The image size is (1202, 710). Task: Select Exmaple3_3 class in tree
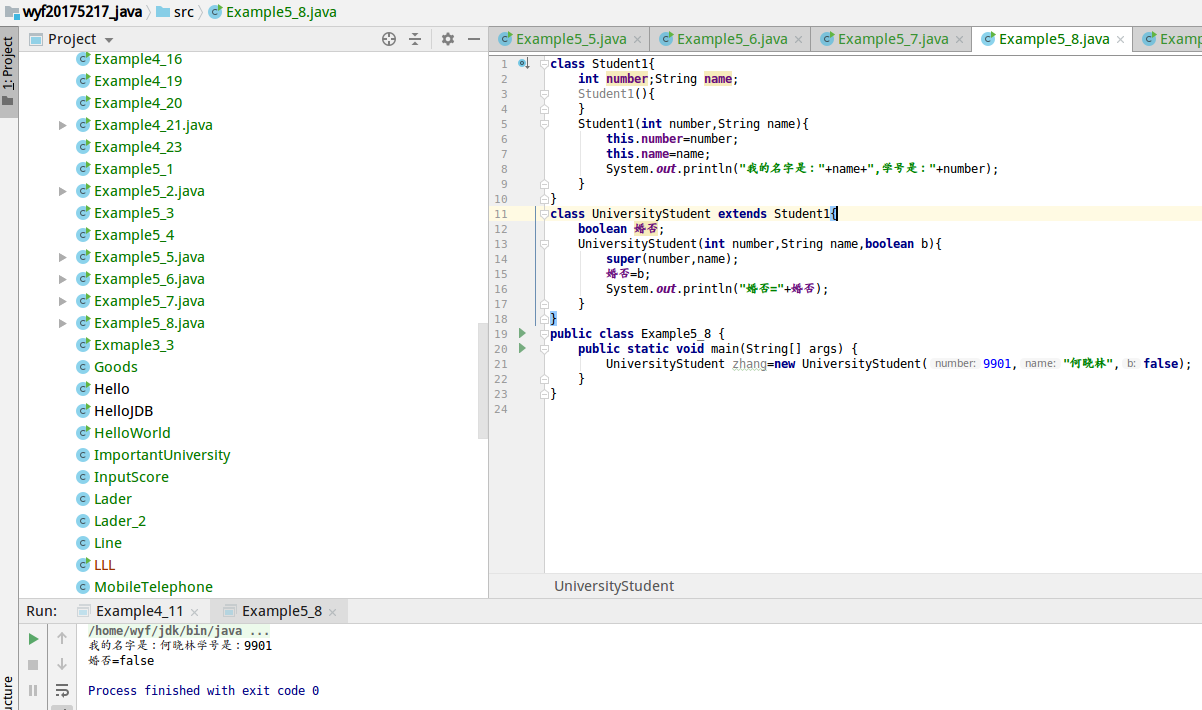tap(134, 345)
